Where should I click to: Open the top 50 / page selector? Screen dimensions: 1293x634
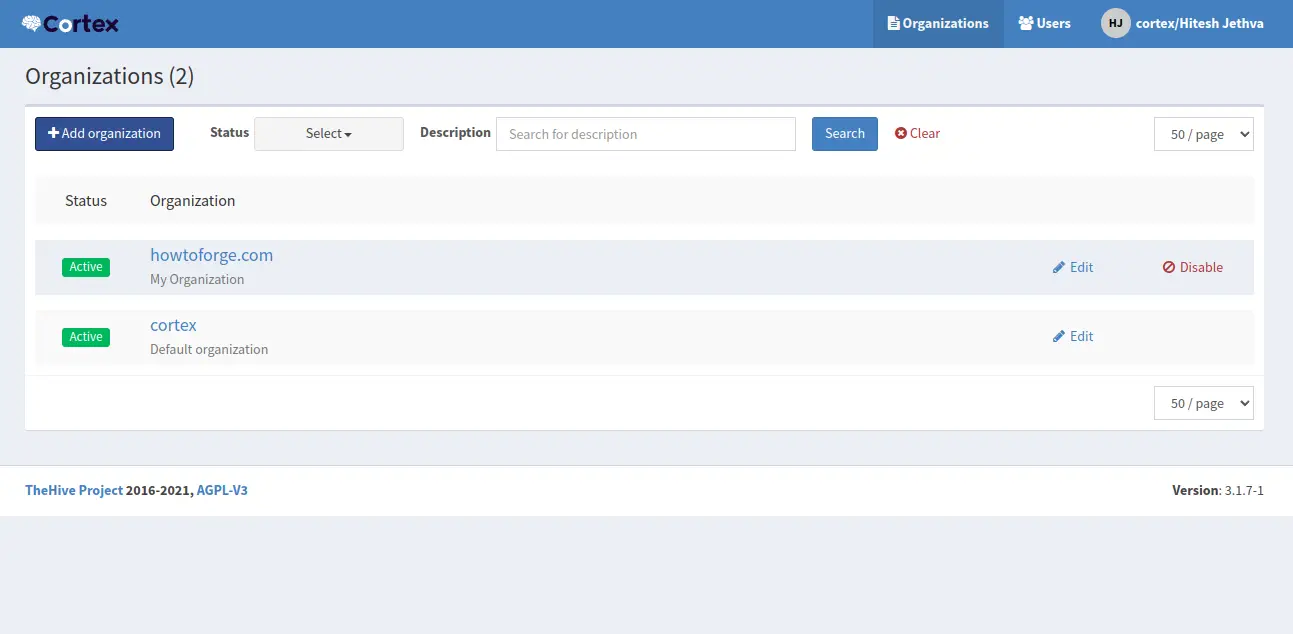[x=1204, y=134]
